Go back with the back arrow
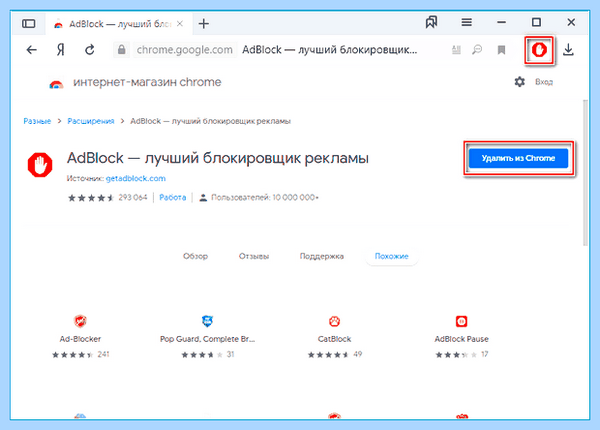 [x=32, y=50]
